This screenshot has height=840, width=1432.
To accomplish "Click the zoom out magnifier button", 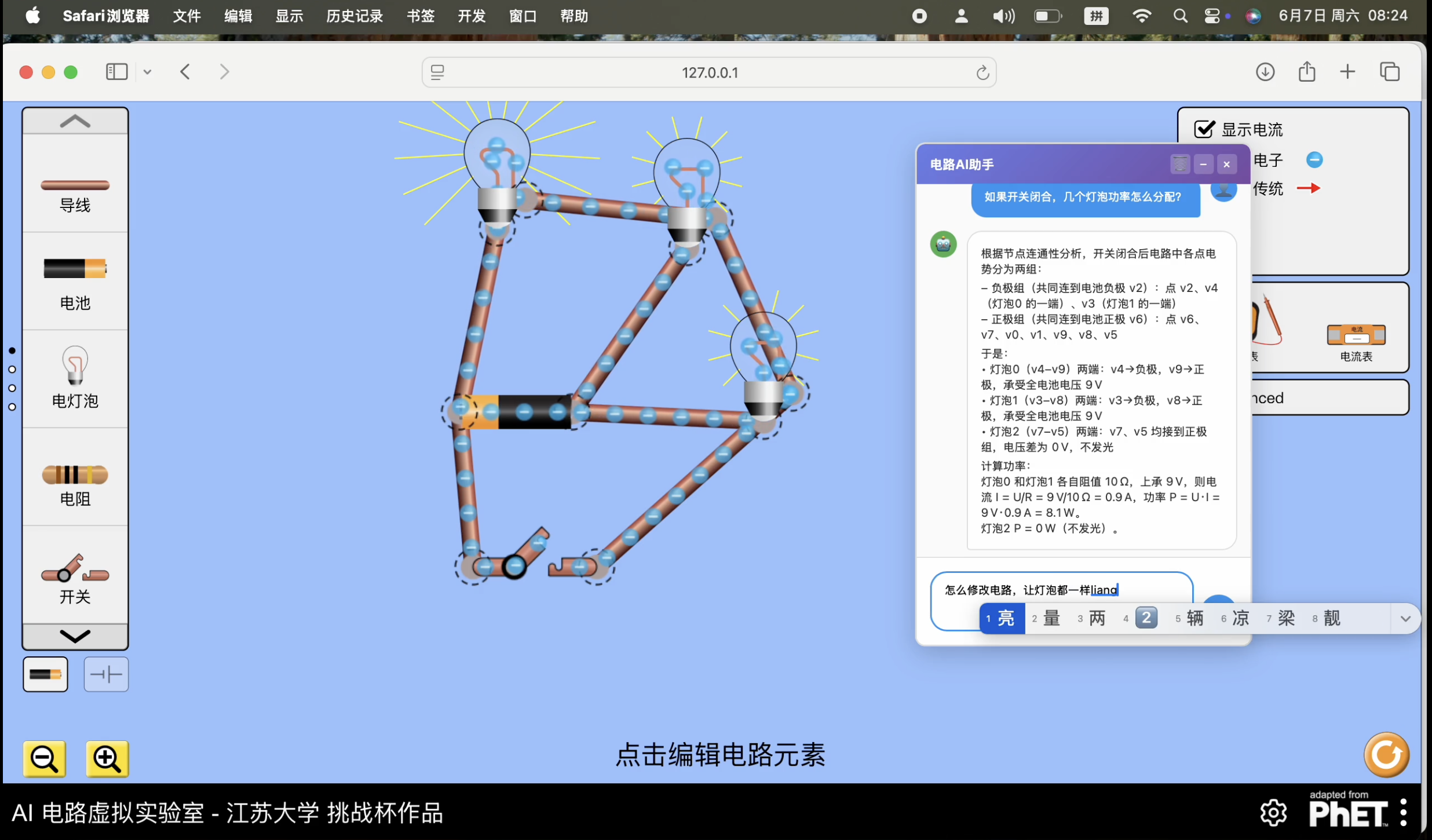I will coord(45,758).
